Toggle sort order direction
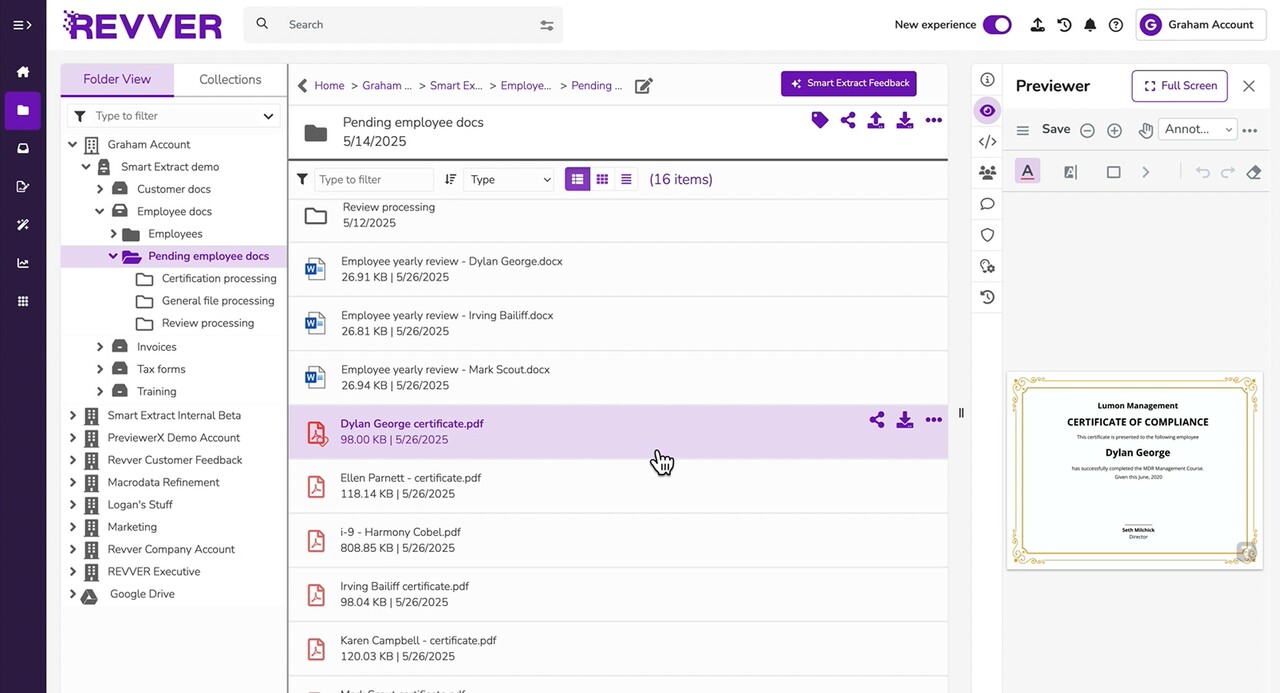This screenshot has height=693, width=1280. 451,179
